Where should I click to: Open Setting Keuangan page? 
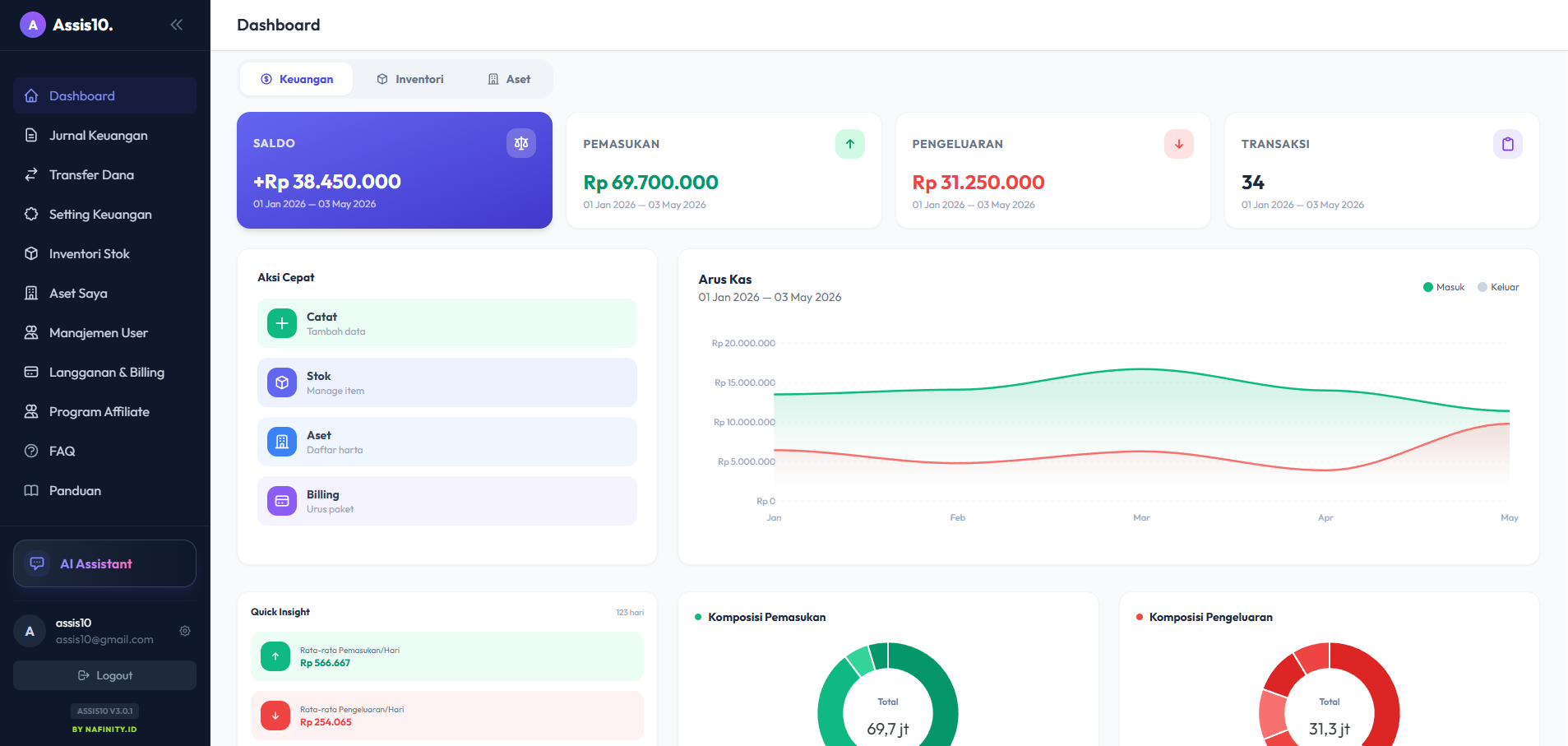click(104, 215)
